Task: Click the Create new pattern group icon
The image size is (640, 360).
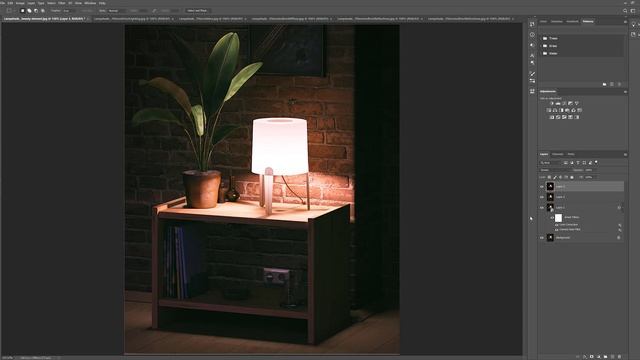Action: [x=604, y=84]
